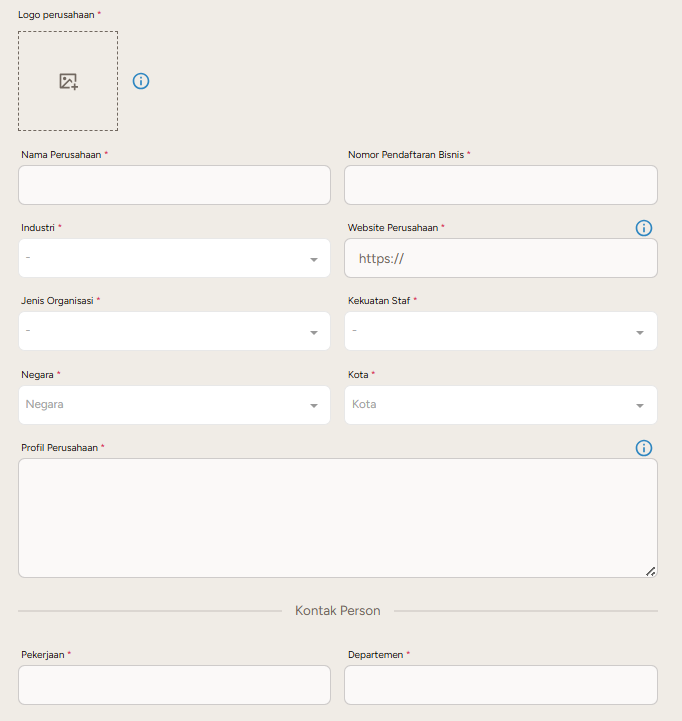This screenshot has width=682, height=721.
Task: Expand the Jenis Organisasi dropdown
Action: click(x=174, y=331)
